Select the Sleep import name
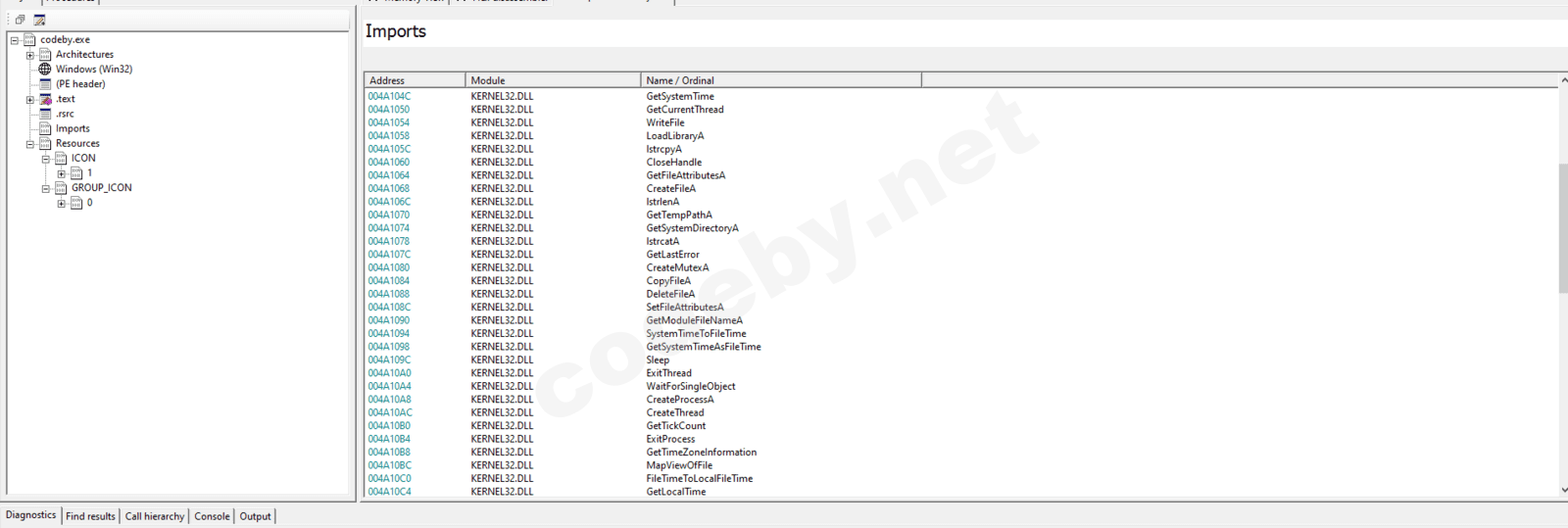This screenshot has width=1568, height=528. click(658, 360)
